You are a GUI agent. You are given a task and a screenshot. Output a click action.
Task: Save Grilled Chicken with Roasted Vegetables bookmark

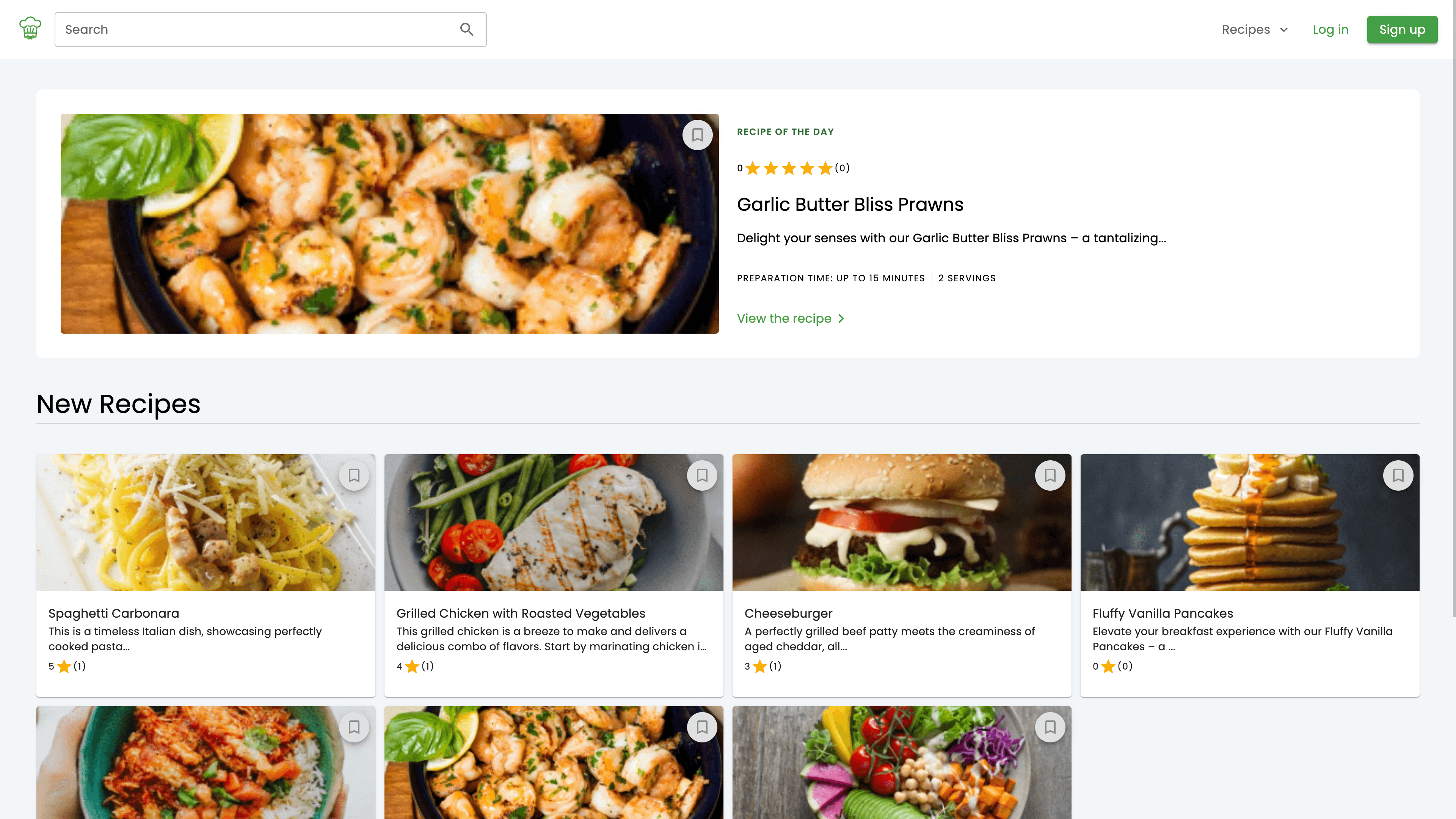(701, 475)
